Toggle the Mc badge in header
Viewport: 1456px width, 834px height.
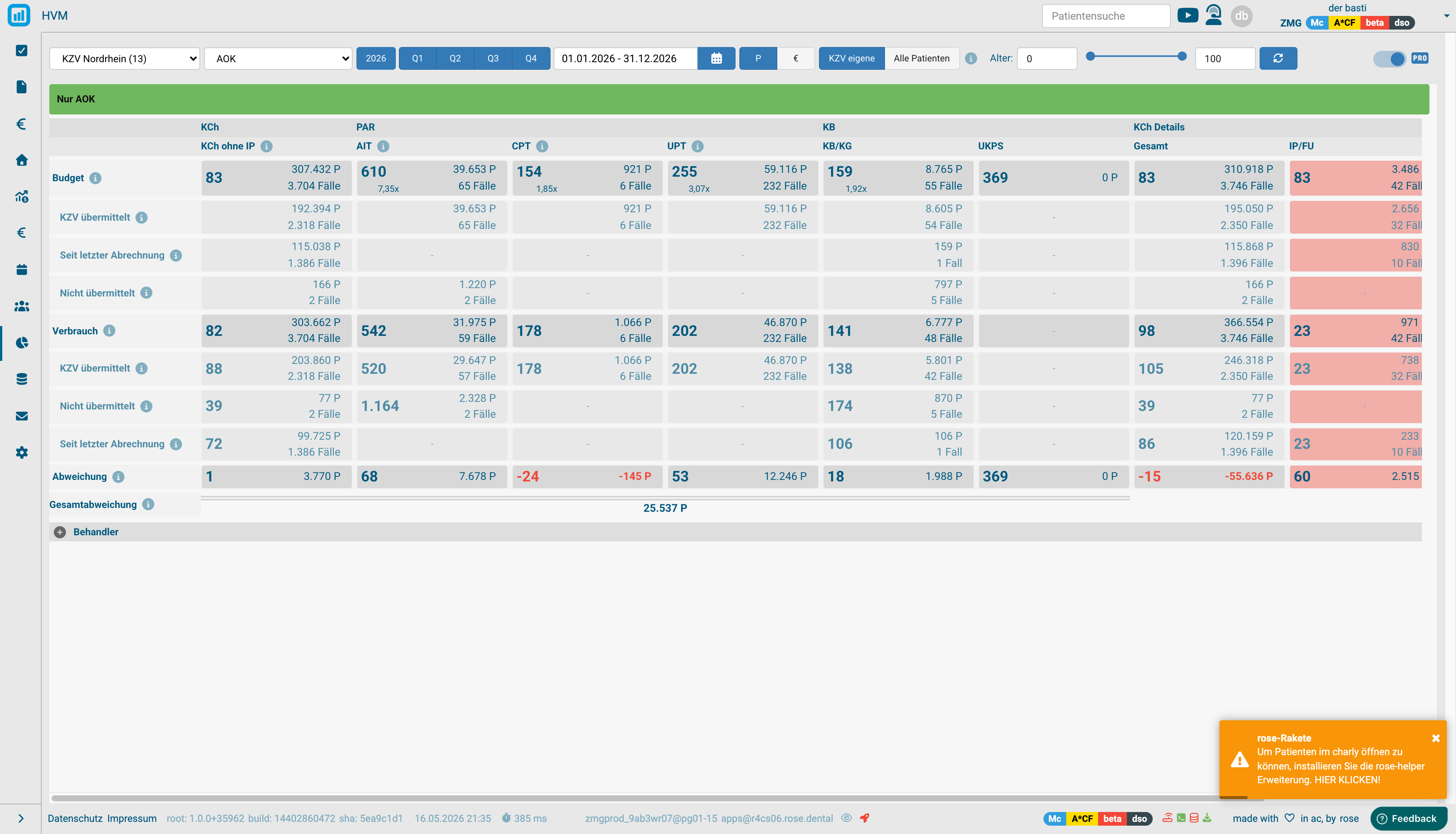(1317, 23)
